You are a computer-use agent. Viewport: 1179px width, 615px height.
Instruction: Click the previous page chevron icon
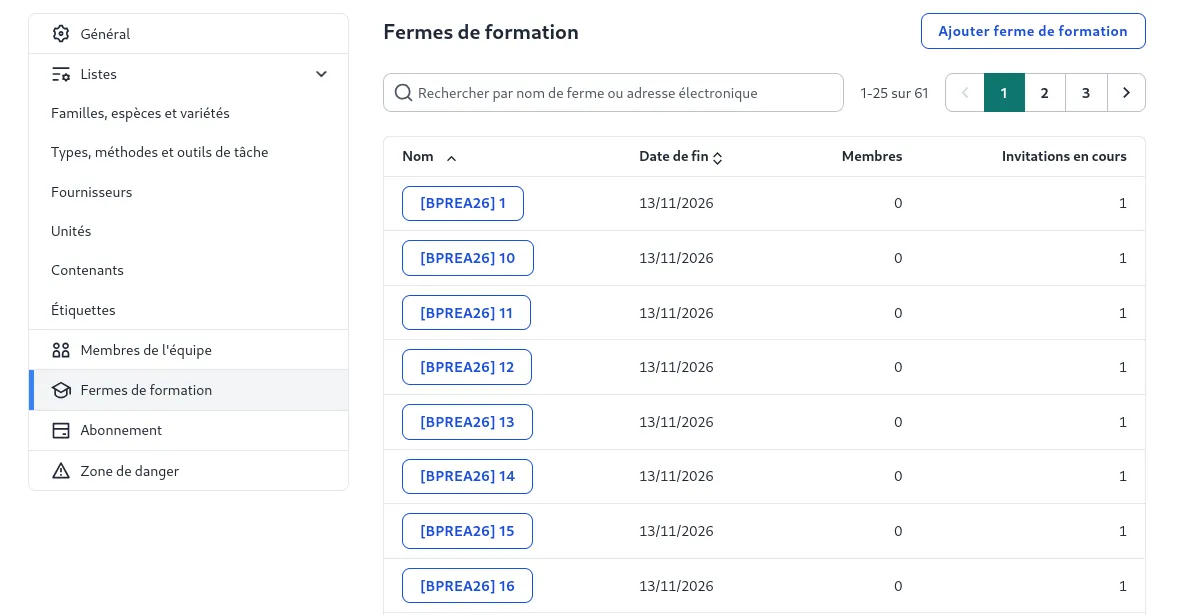(x=964, y=92)
